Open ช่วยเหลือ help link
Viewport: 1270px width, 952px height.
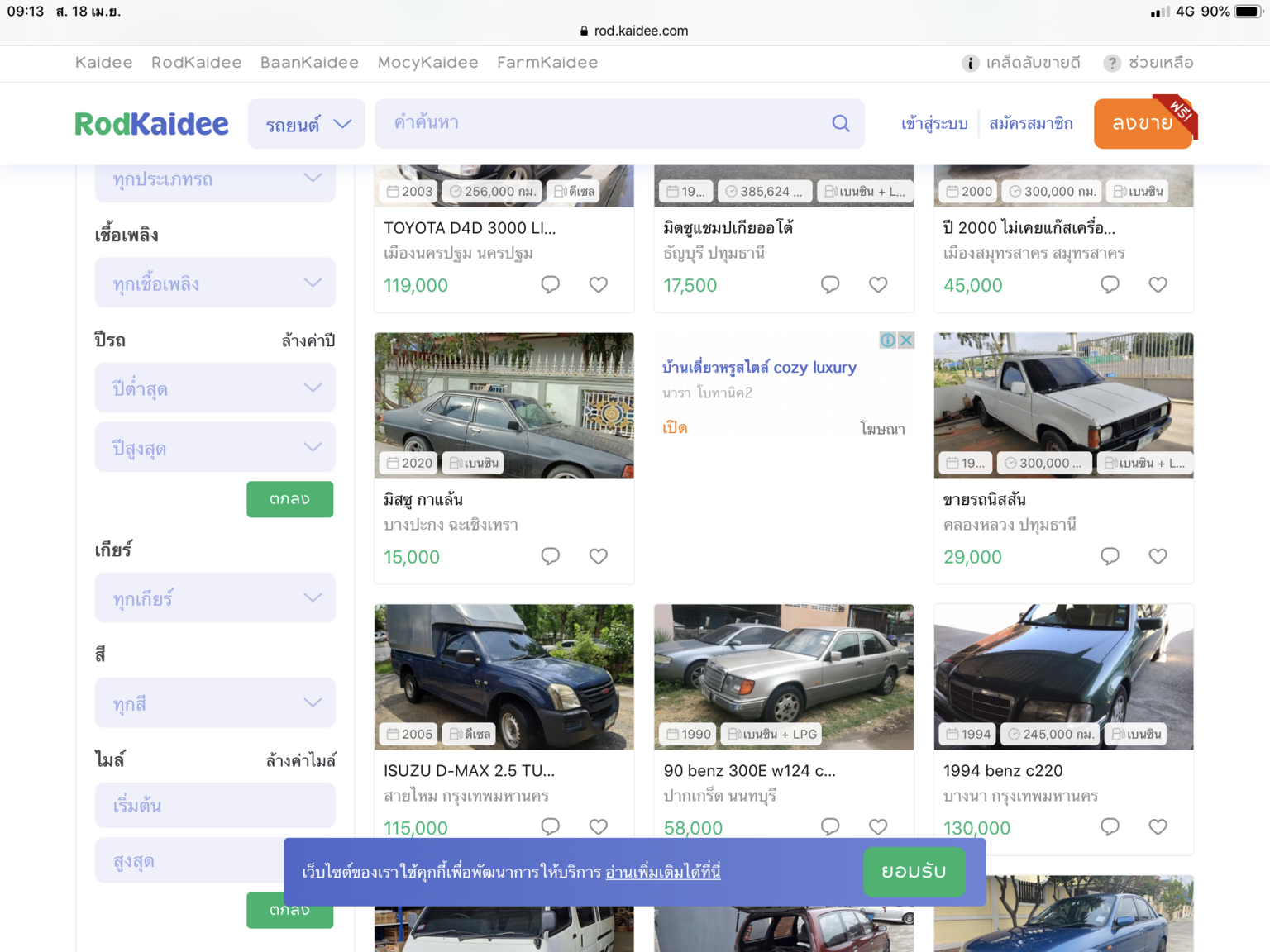click(x=1161, y=63)
